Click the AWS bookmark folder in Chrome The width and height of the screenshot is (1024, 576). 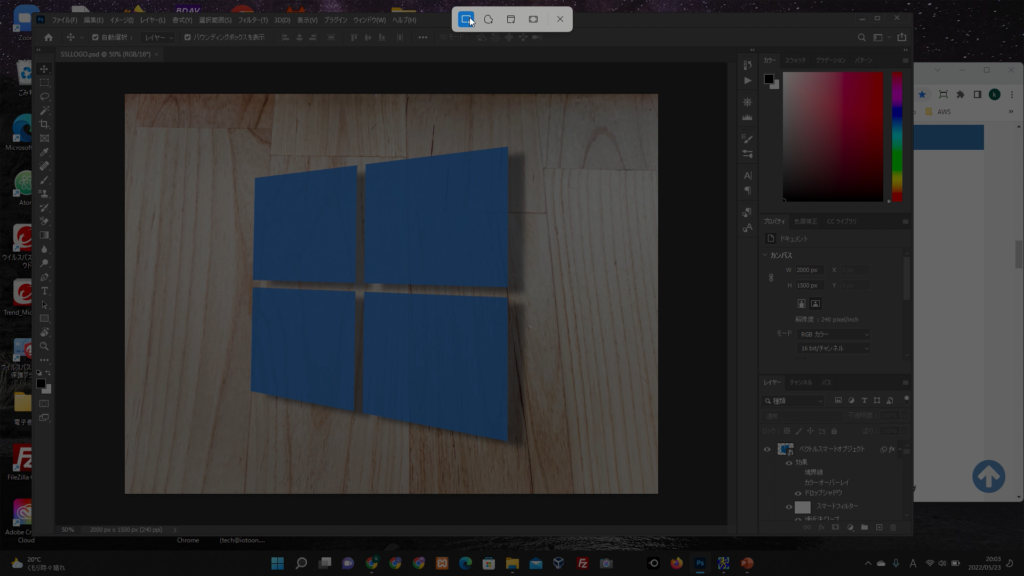point(938,112)
